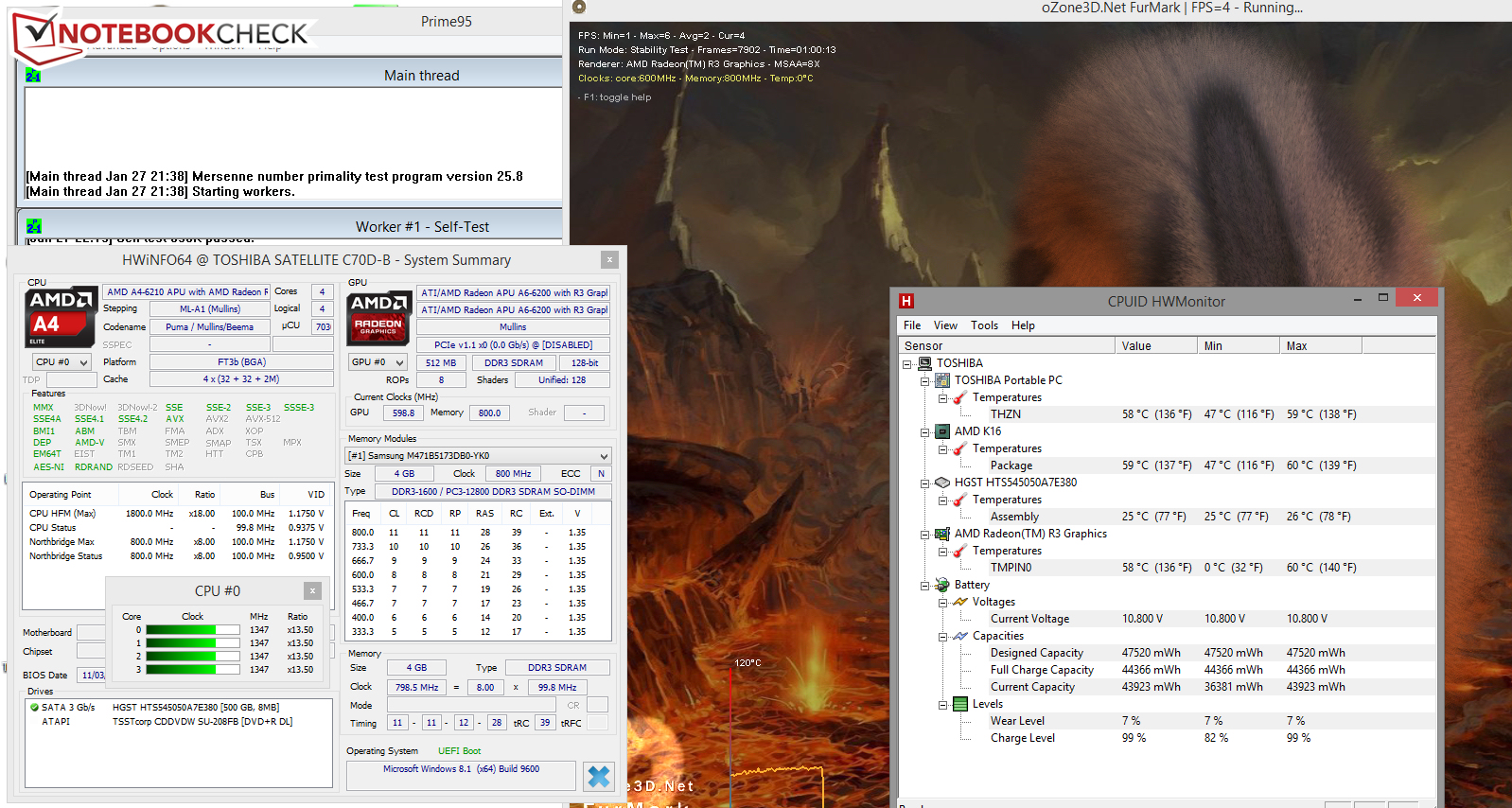The width and height of the screenshot is (1512, 808).
Task: Click the HGST hard drive icon
Action: pyautogui.click(x=942, y=483)
